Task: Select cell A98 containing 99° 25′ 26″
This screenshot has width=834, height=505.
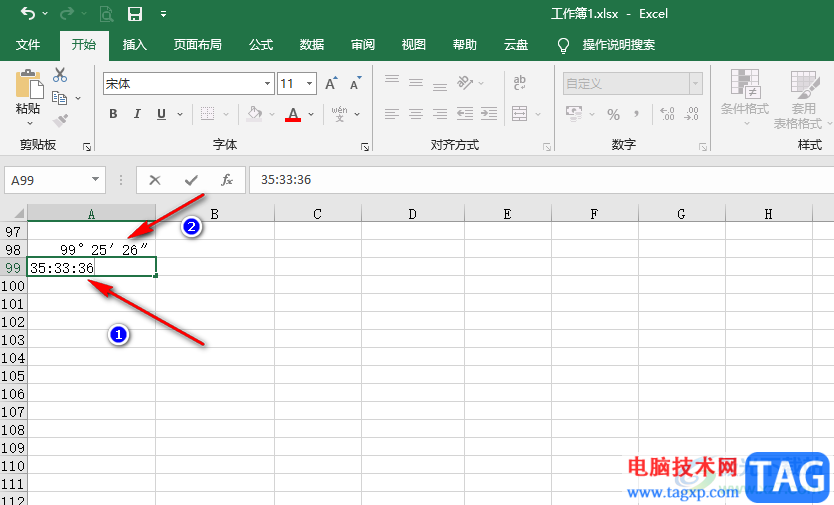Action: pos(91,249)
